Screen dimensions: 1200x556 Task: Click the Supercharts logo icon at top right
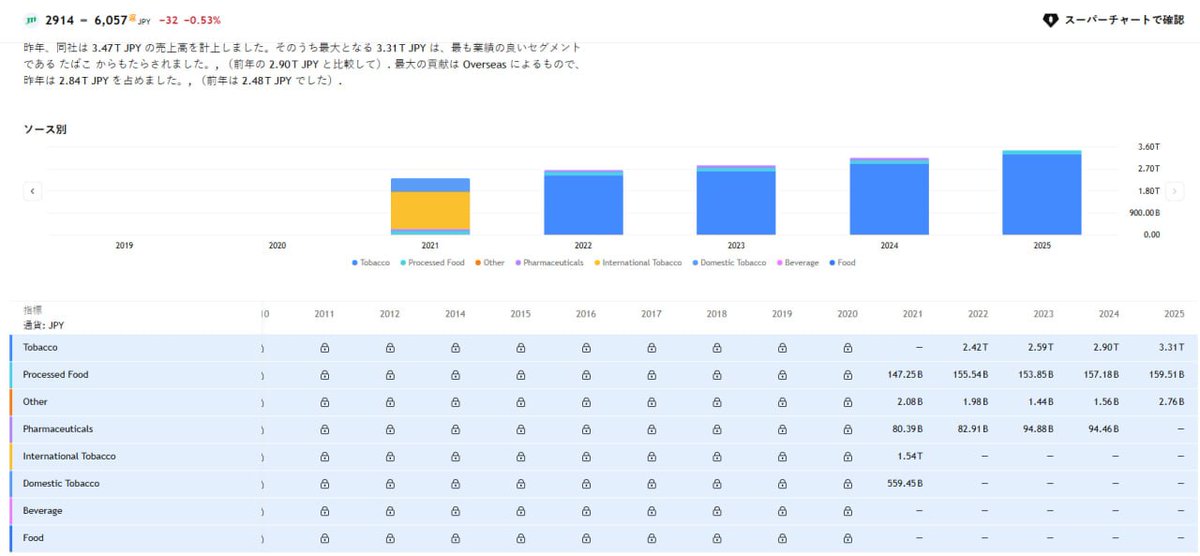pos(1050,20)
